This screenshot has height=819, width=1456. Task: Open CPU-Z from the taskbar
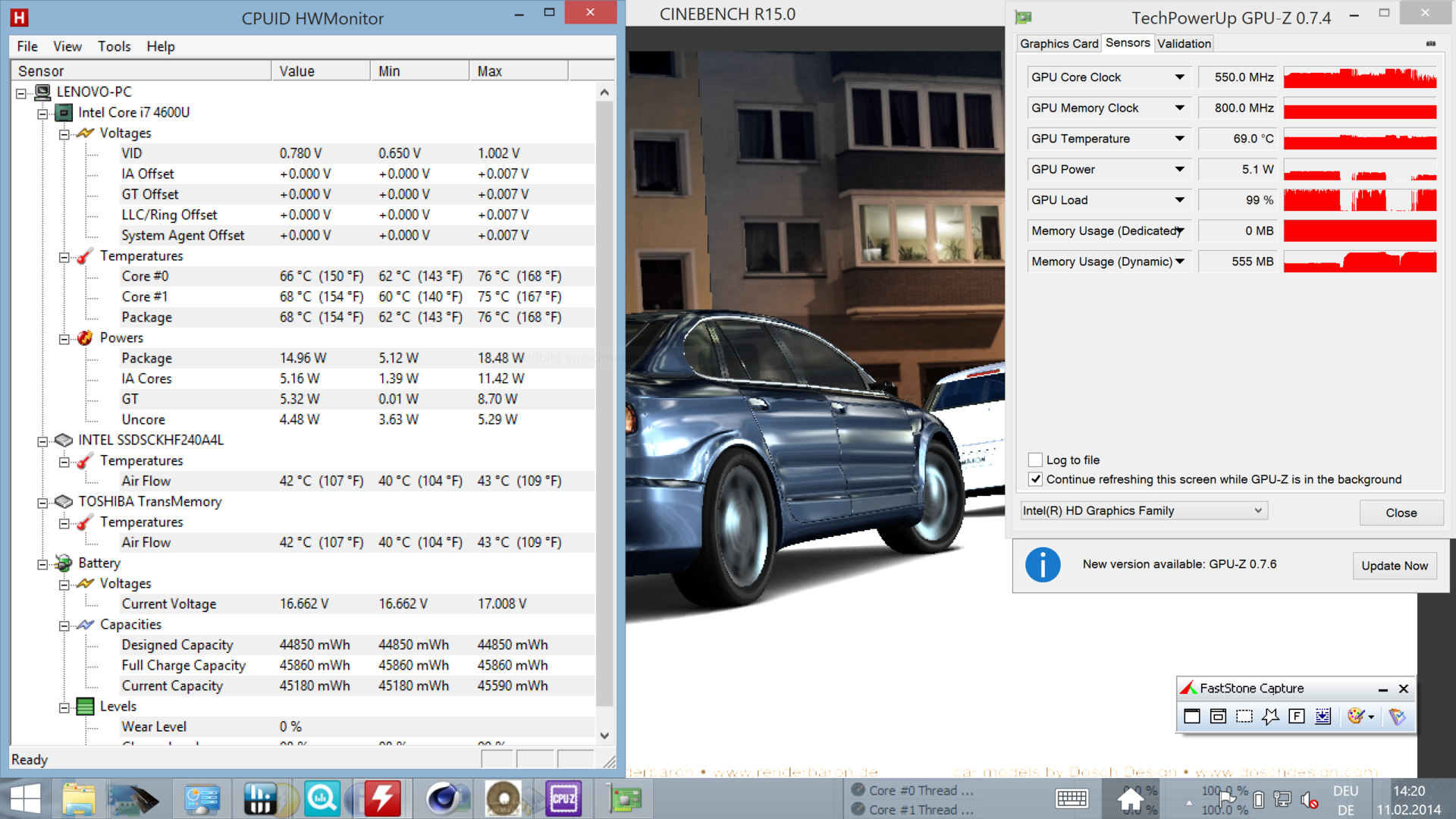(563, 799)
